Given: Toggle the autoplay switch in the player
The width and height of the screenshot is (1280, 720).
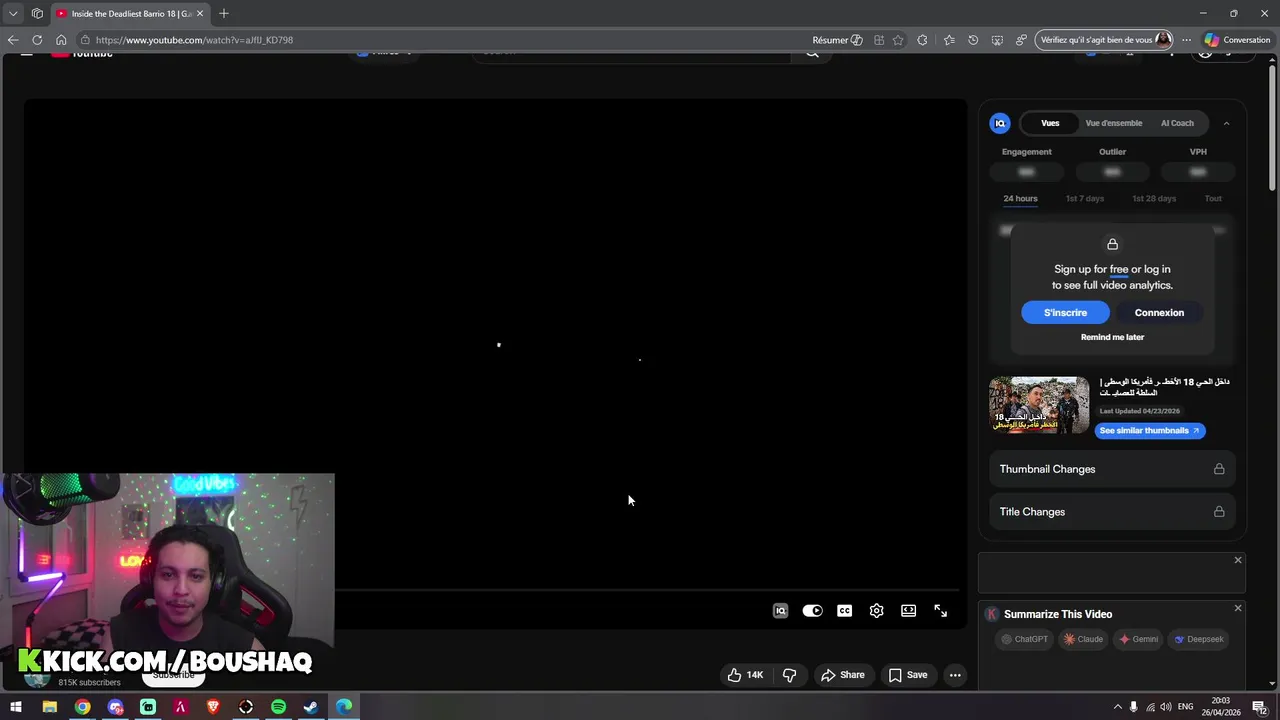Looking at the screenshot, I should click(x=812, y=611).
